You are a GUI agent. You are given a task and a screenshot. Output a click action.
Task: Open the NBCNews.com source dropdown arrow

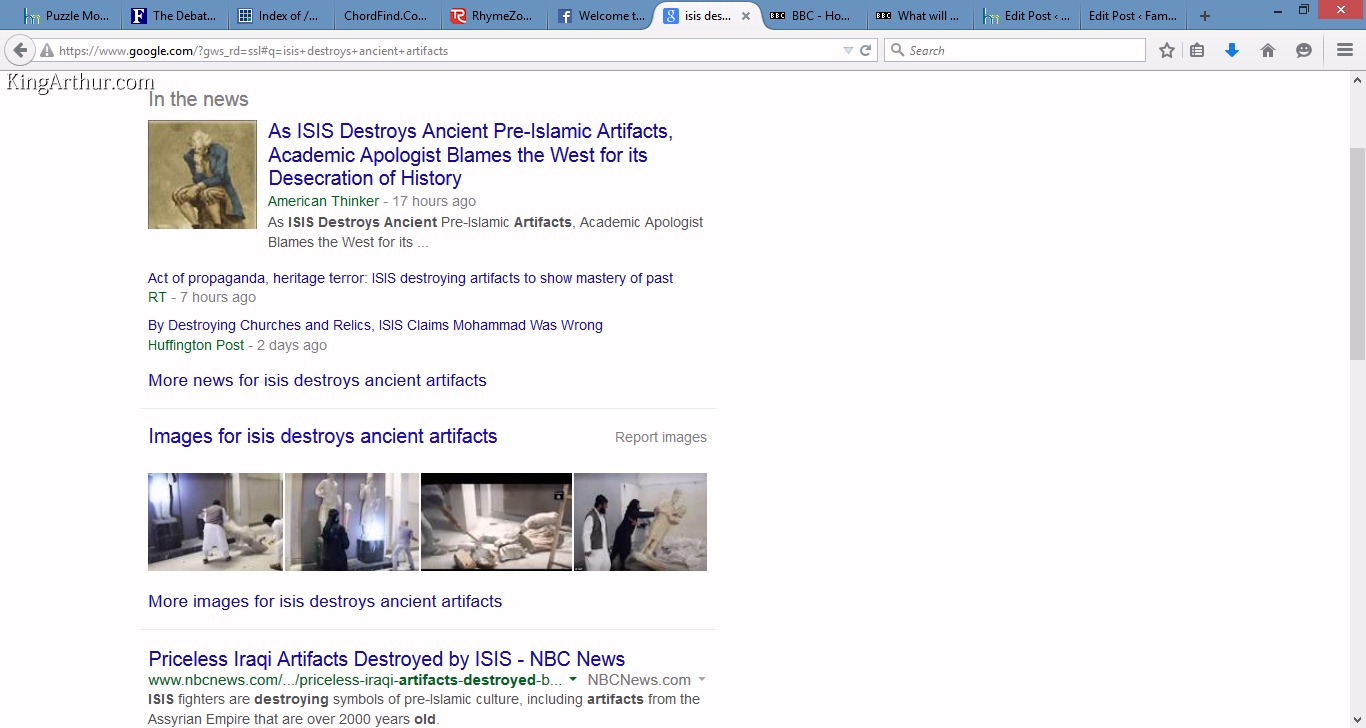coord(702,680)
